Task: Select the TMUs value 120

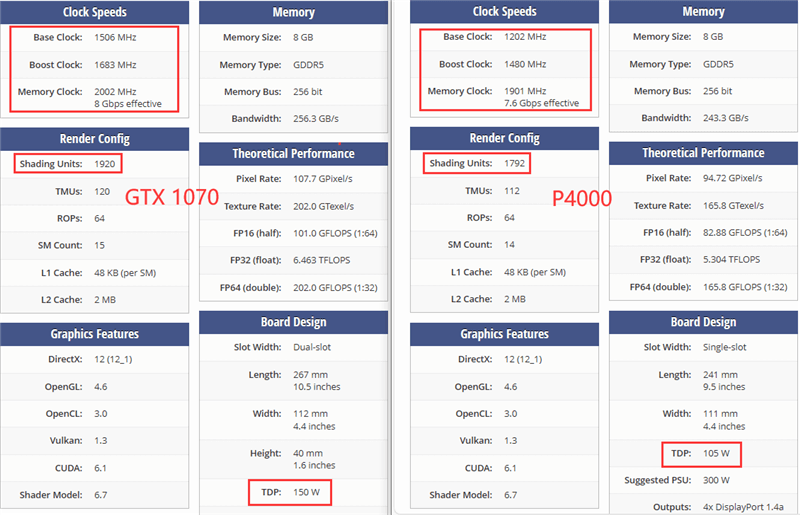Action: click(x=102, y=191)
